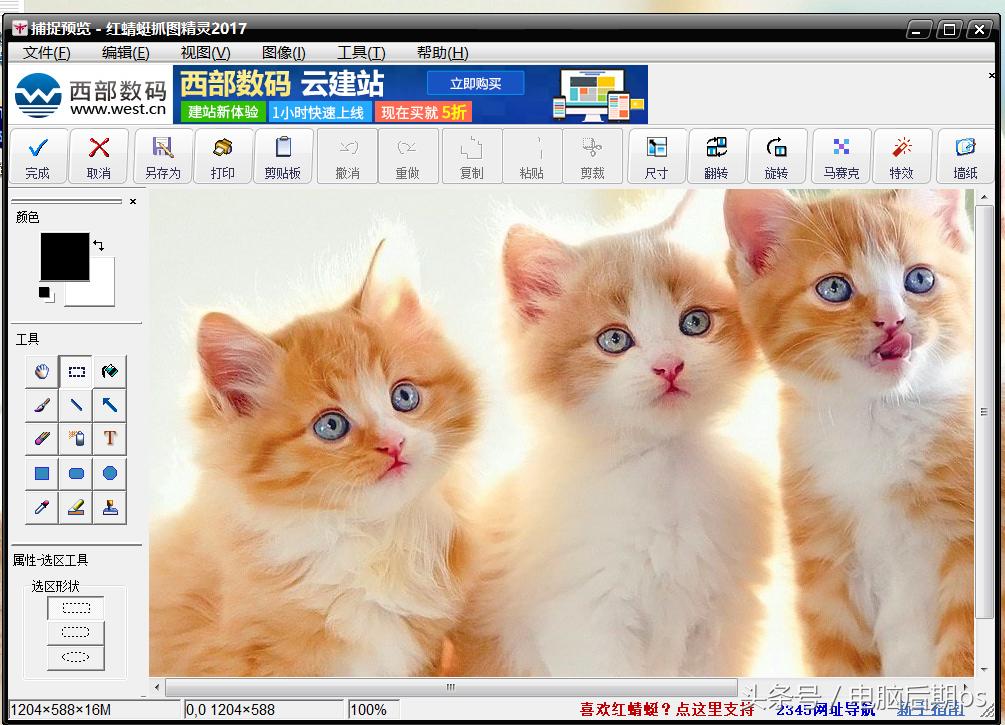Open the 特效 effects tool

click(x=903, y=157)
